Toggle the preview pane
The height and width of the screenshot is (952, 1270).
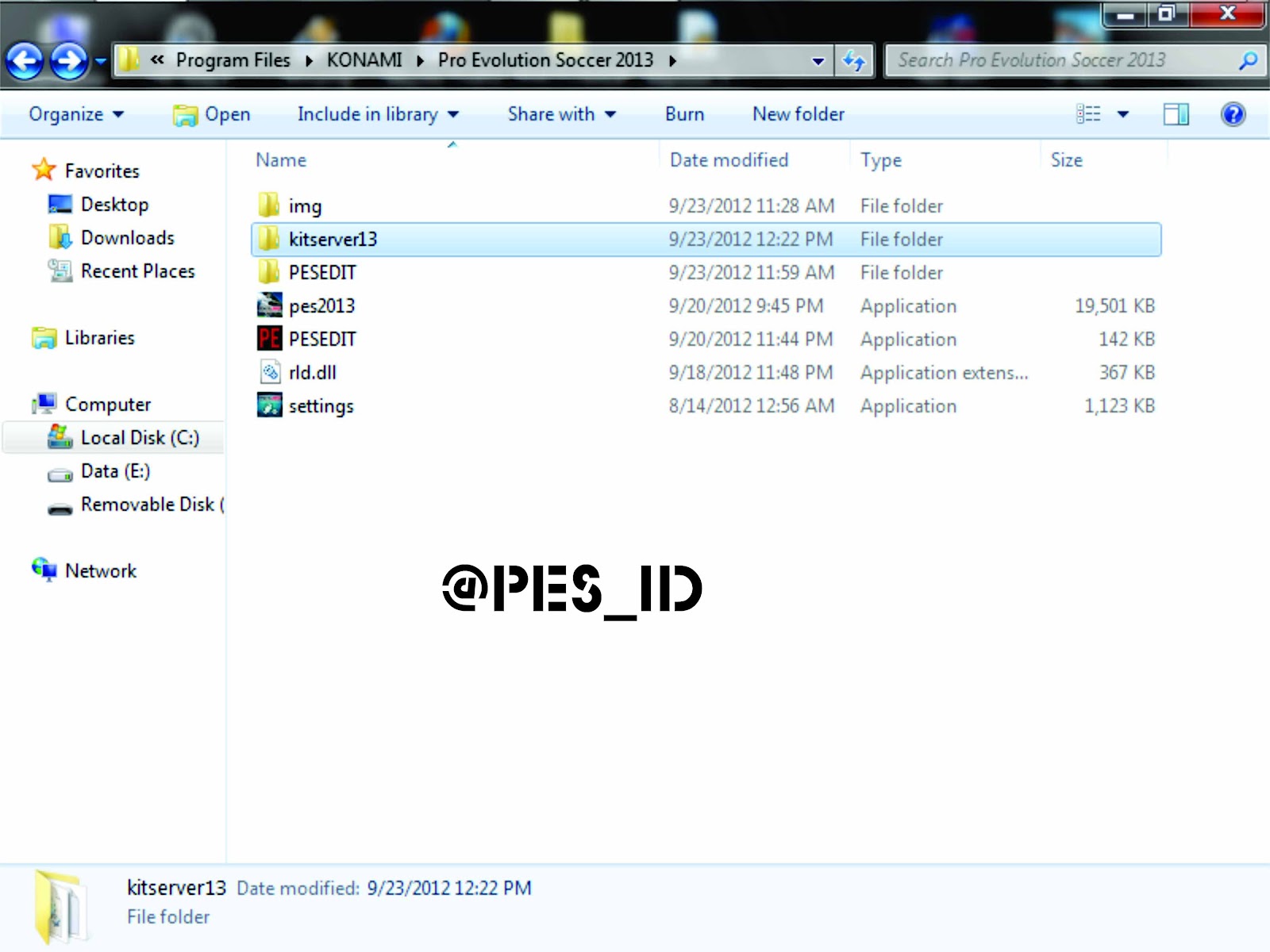point(1176,114)
